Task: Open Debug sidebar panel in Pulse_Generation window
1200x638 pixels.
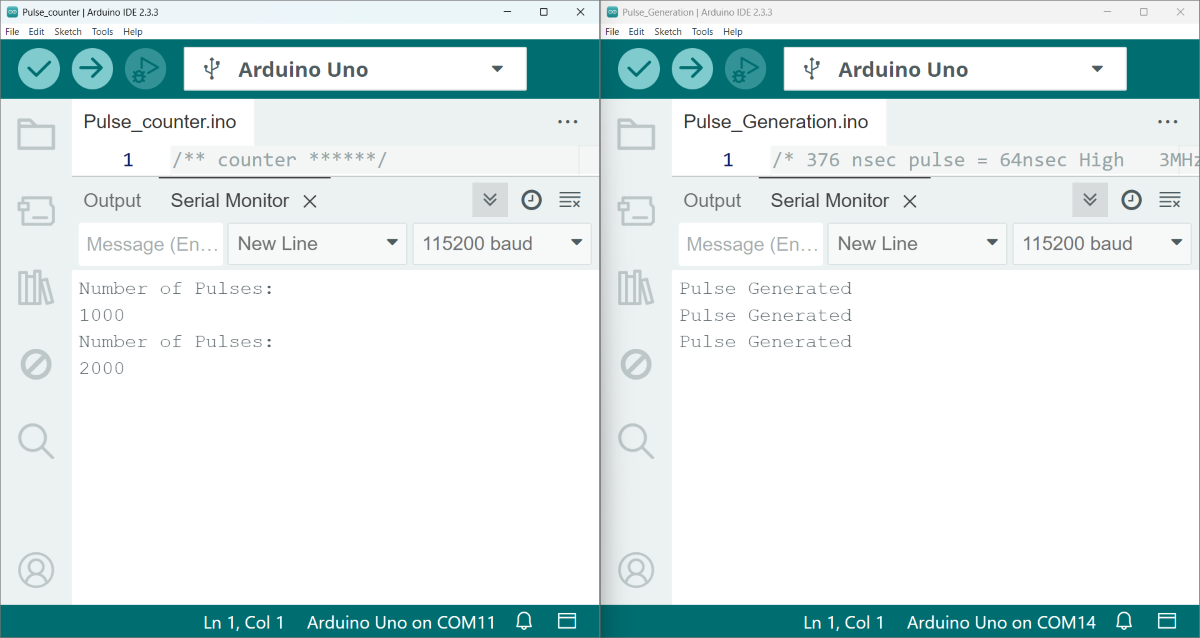Action: [x=636, y=364]
